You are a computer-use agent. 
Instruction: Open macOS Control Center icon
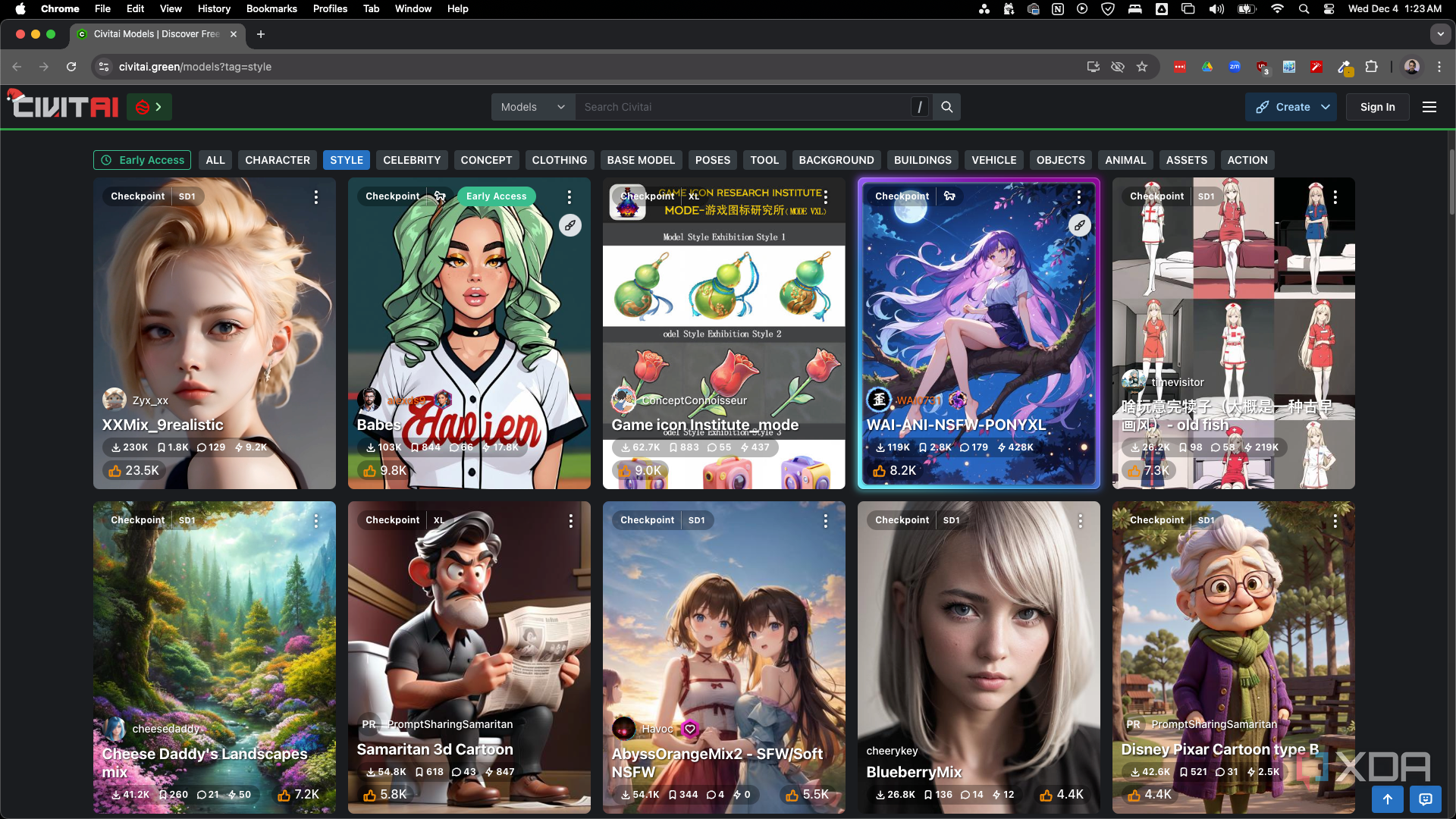click(1329, 9)
